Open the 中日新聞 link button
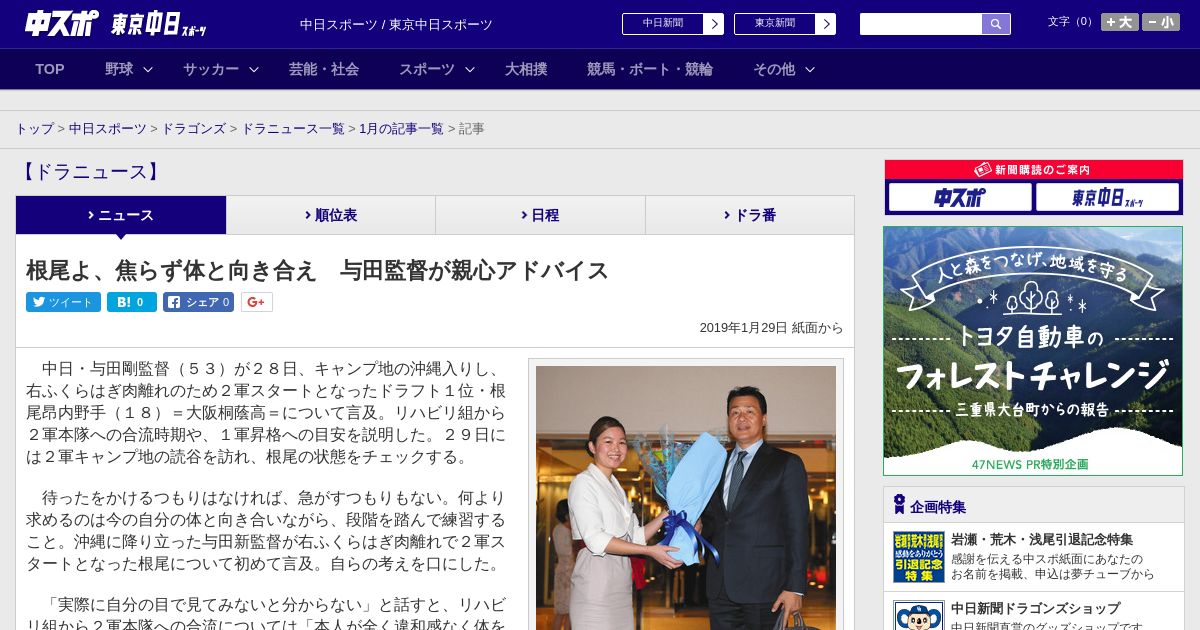 pyautogui.click(x=662, y=23)
